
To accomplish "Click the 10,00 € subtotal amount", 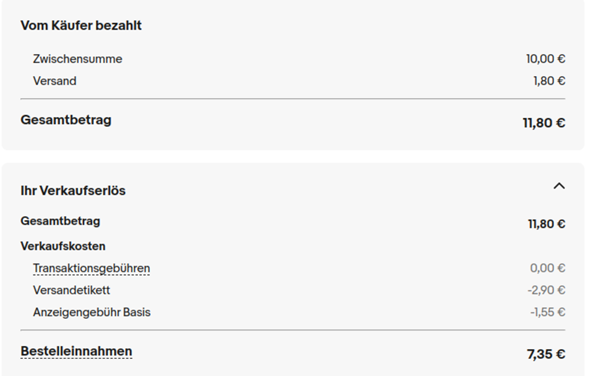I will point(546,59).
